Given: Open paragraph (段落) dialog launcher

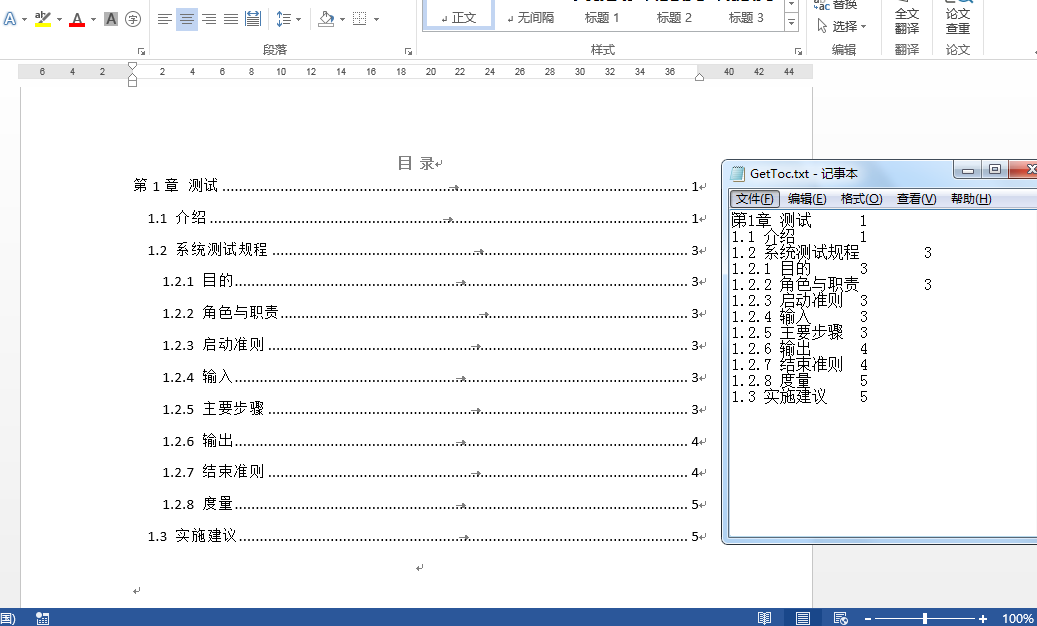Looking at the screenshot, I should pos(408,51).
